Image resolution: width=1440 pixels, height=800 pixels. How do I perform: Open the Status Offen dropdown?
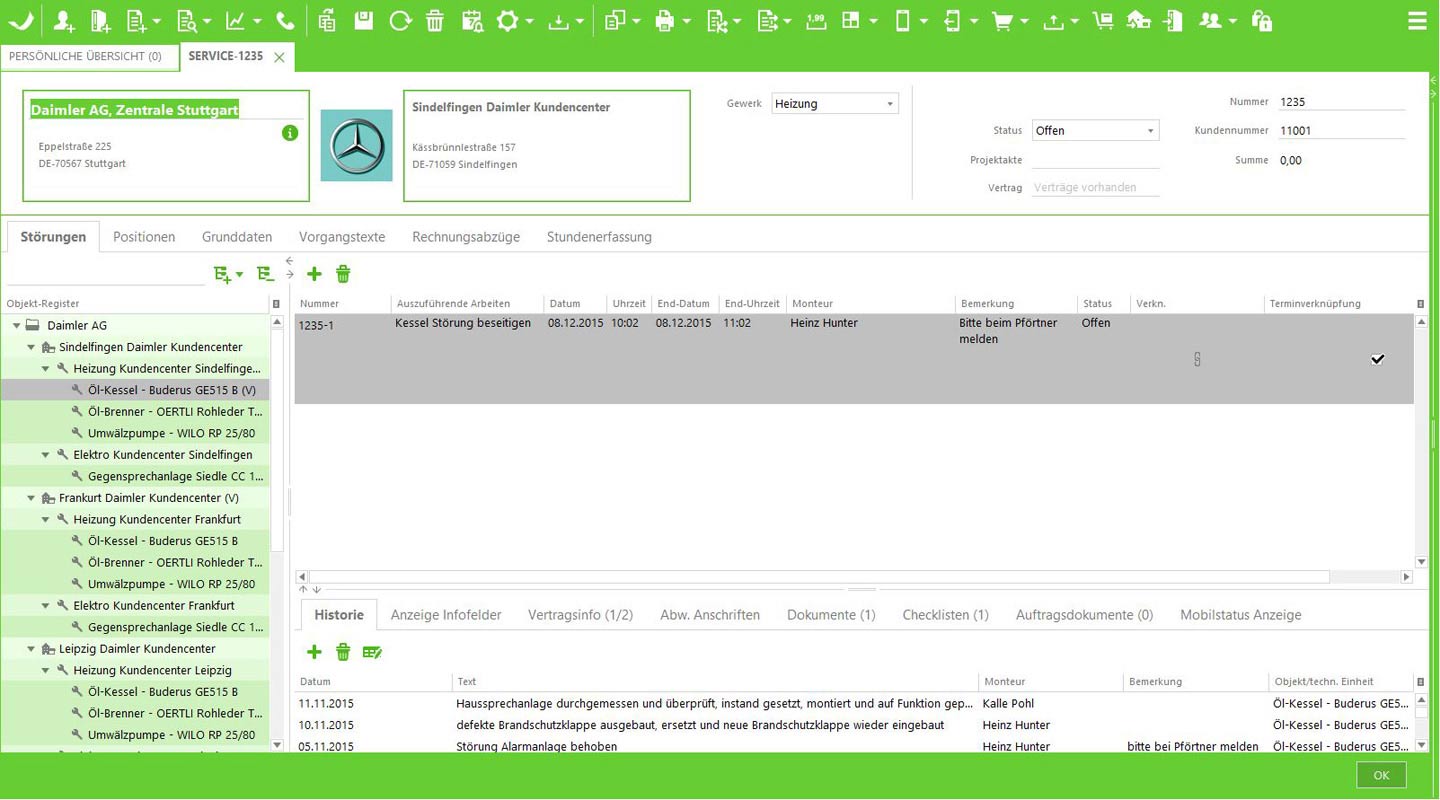pyautogui.click(x=1150, y=131)
